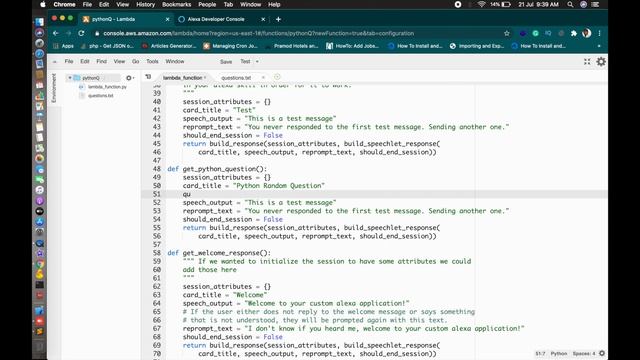Click the IQ extension icon
The width and height of the screenshot is (640, 360).
[x=548, y=33]
